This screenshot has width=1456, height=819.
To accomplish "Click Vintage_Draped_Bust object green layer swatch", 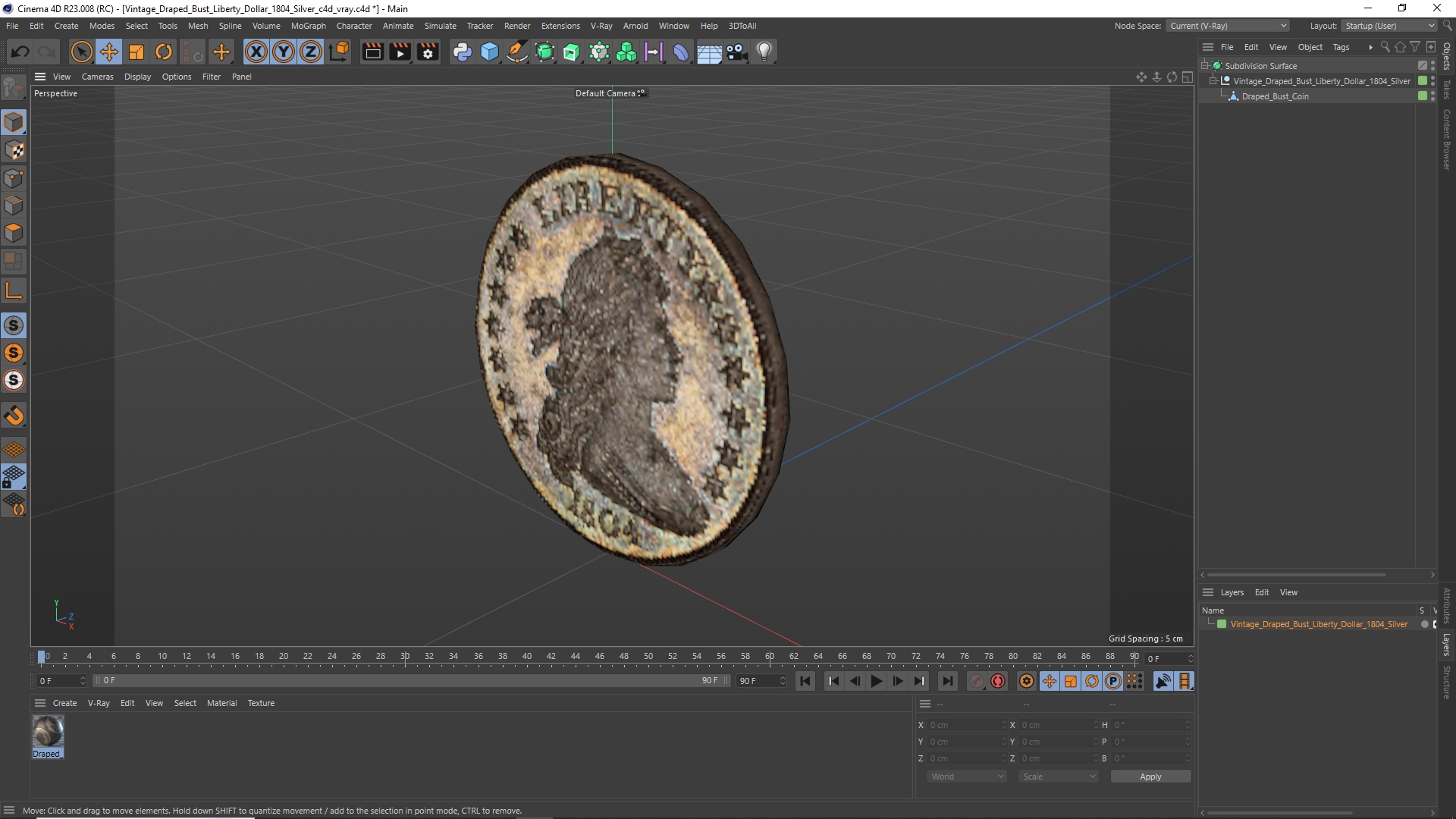I will [1423, 80].
